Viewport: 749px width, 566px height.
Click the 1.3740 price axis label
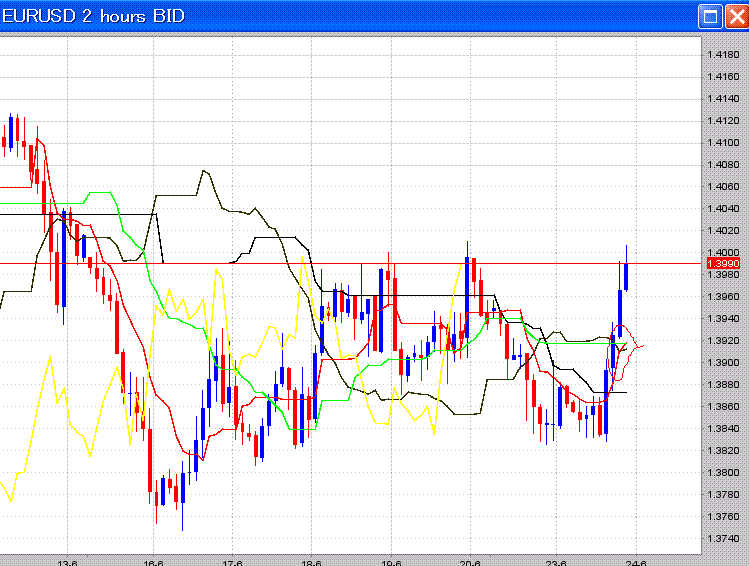722,538
